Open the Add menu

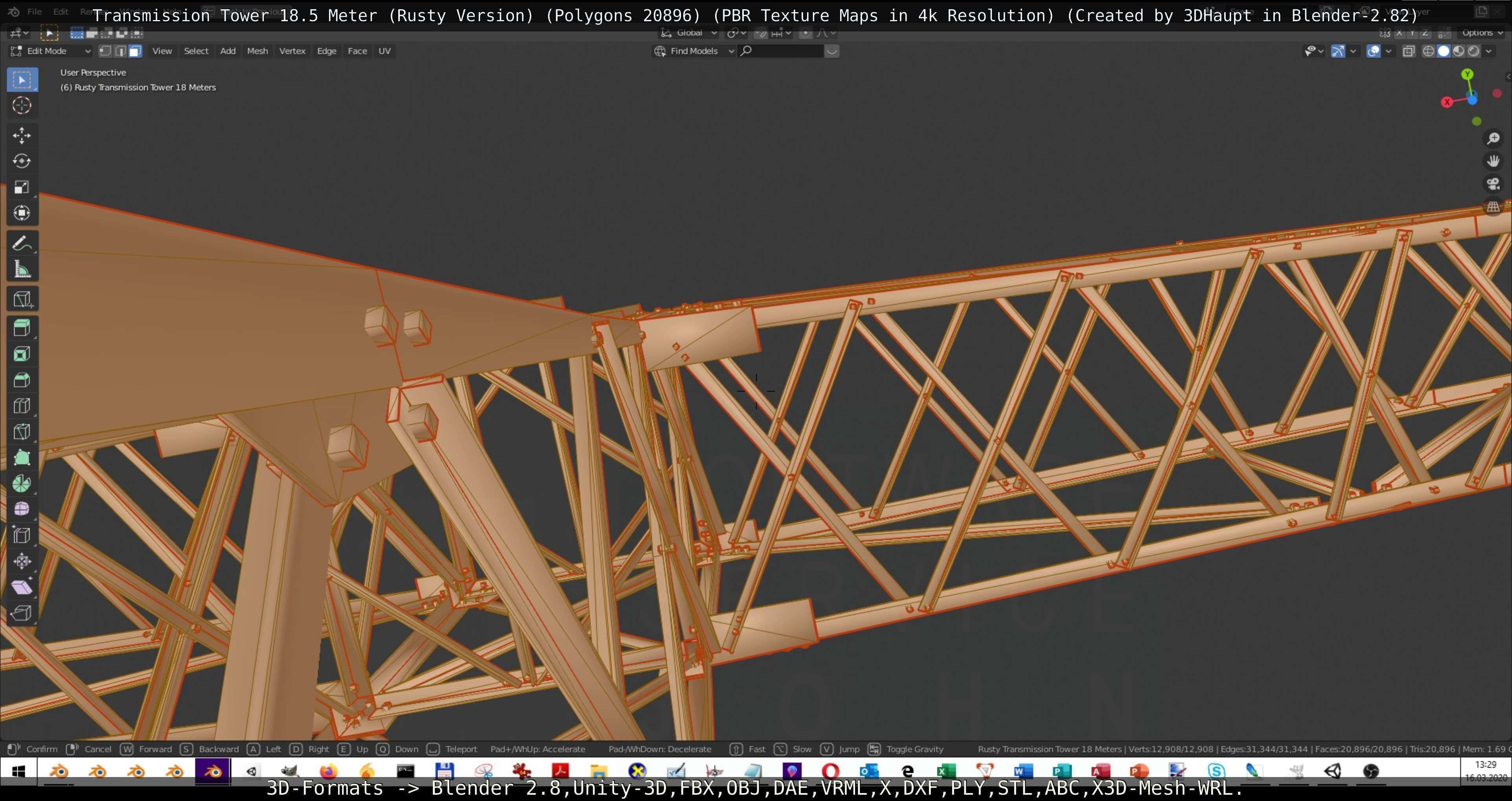coord(228,51)
